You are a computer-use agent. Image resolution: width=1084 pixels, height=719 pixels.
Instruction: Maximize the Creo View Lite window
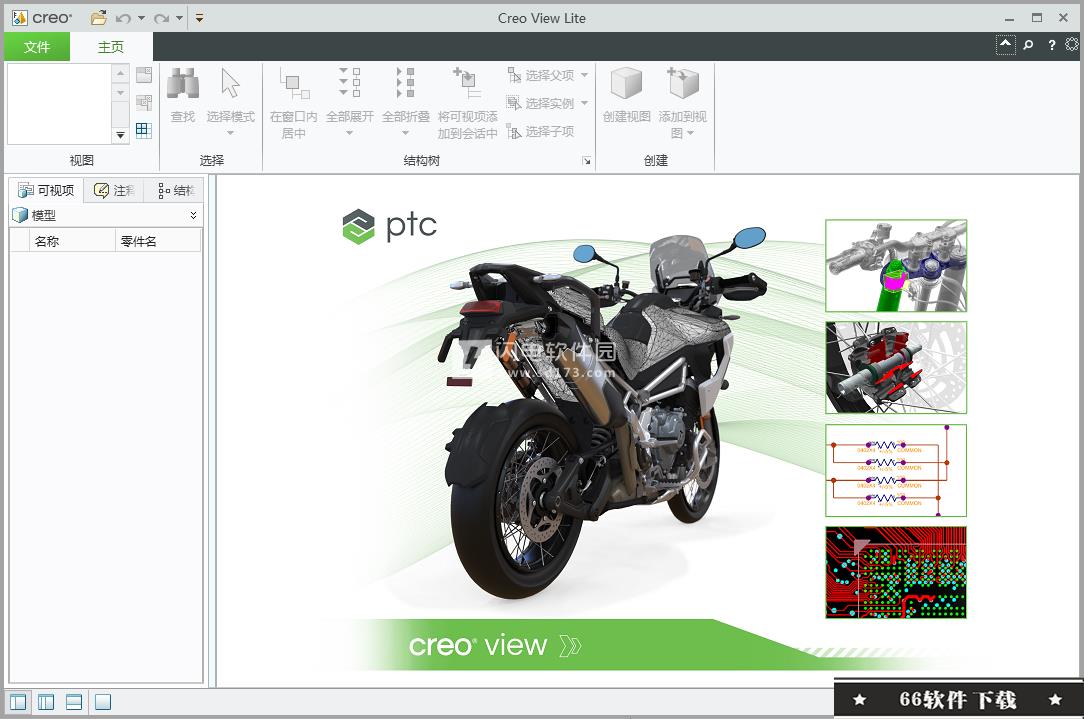click(x=1036, y=18)
